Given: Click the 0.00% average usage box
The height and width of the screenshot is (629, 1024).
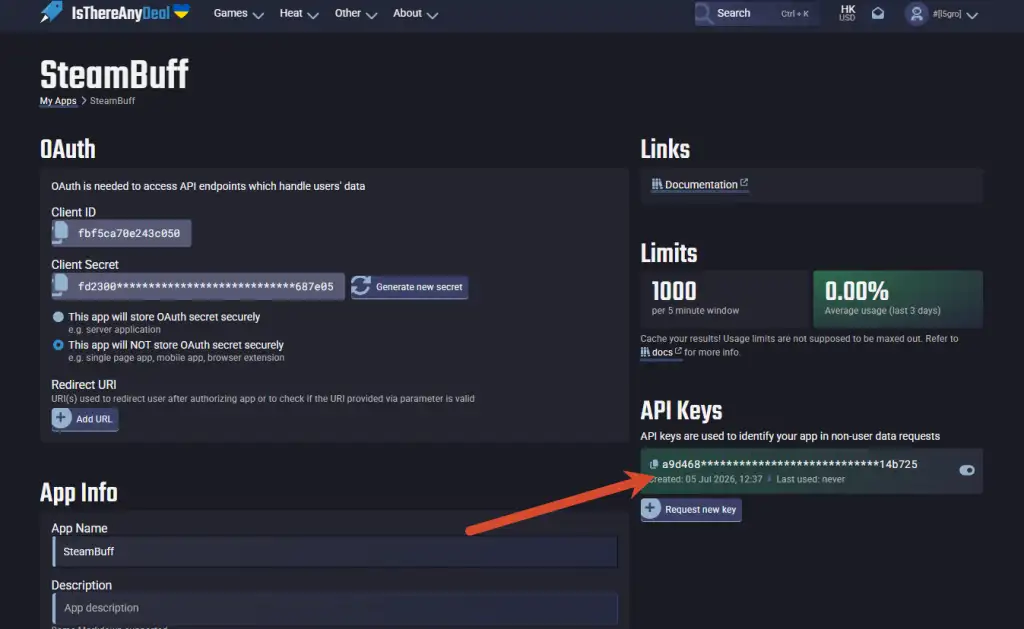Looking at the screenshot, I should [898, 298].
